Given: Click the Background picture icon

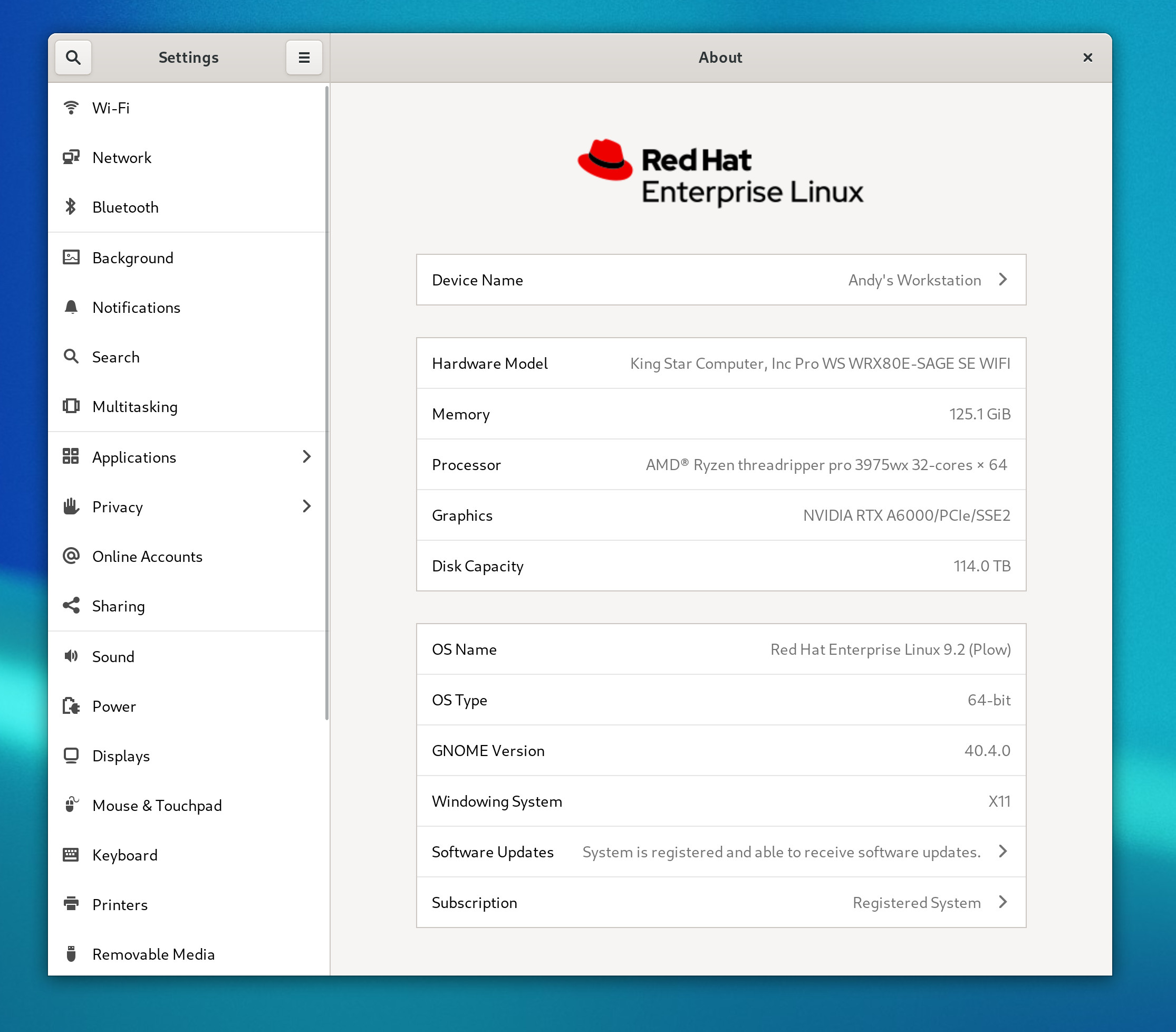Looking at the screenshot, I should click(71, 257).
